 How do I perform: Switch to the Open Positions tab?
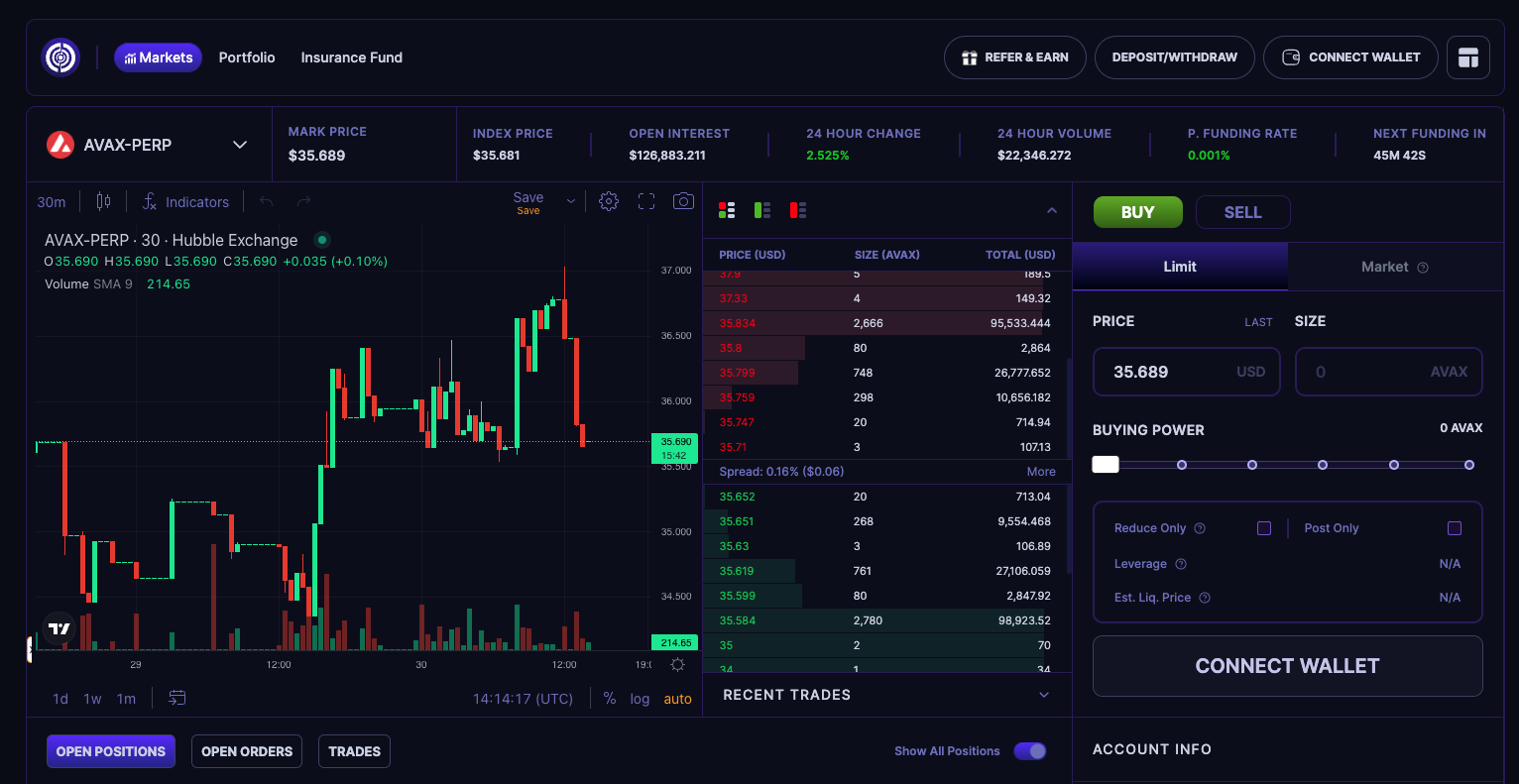click(x=111, y=751)
